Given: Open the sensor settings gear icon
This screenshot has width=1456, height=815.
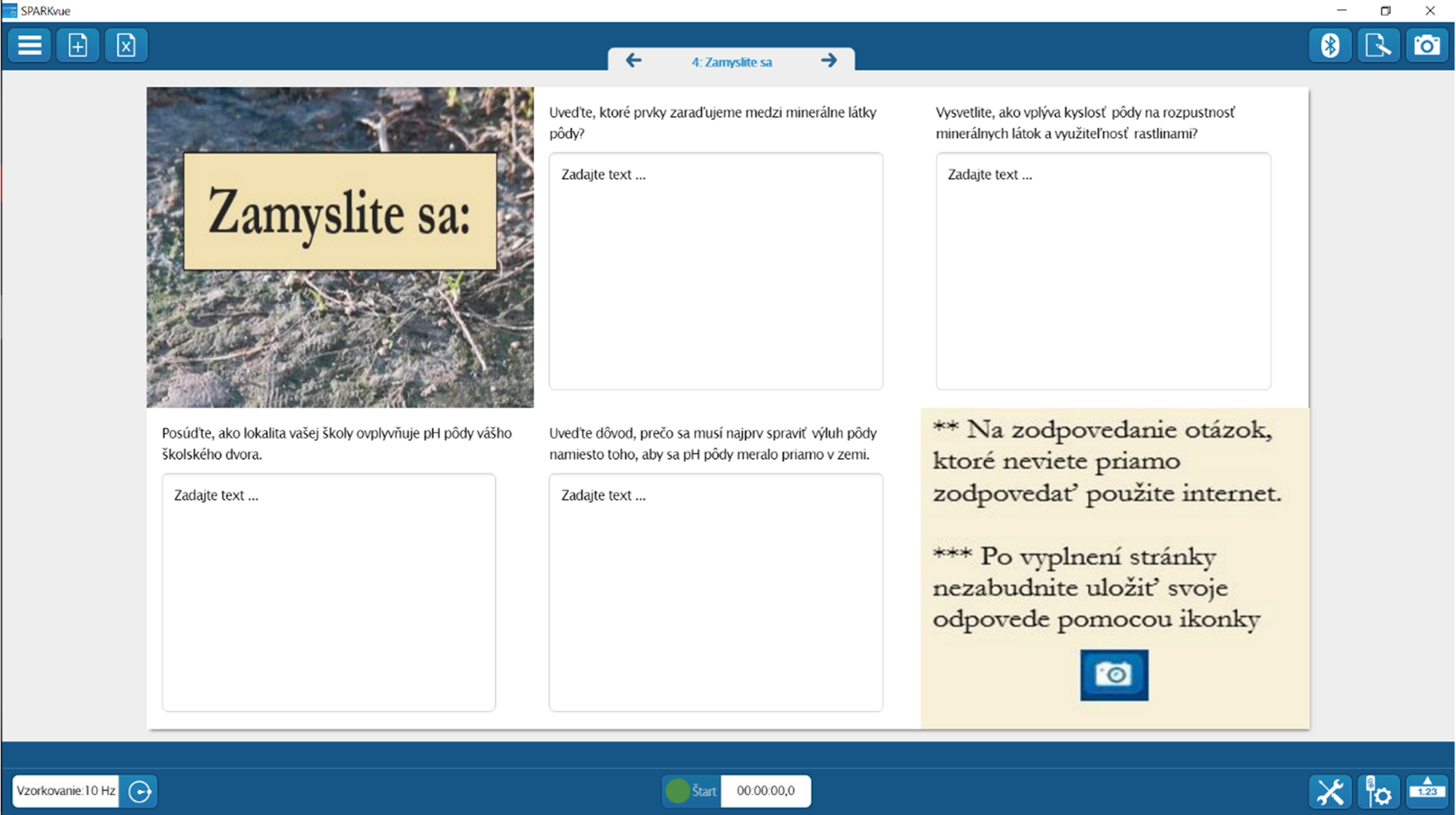Looking at the screenshot, I should tap(1378, 791).
